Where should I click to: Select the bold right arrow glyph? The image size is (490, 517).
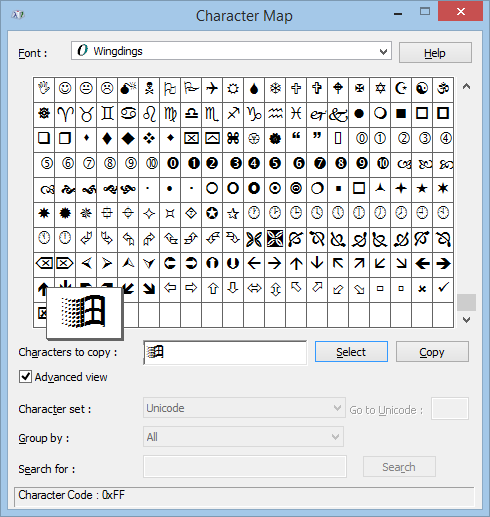pyautogui.click(x=443, y=263)
